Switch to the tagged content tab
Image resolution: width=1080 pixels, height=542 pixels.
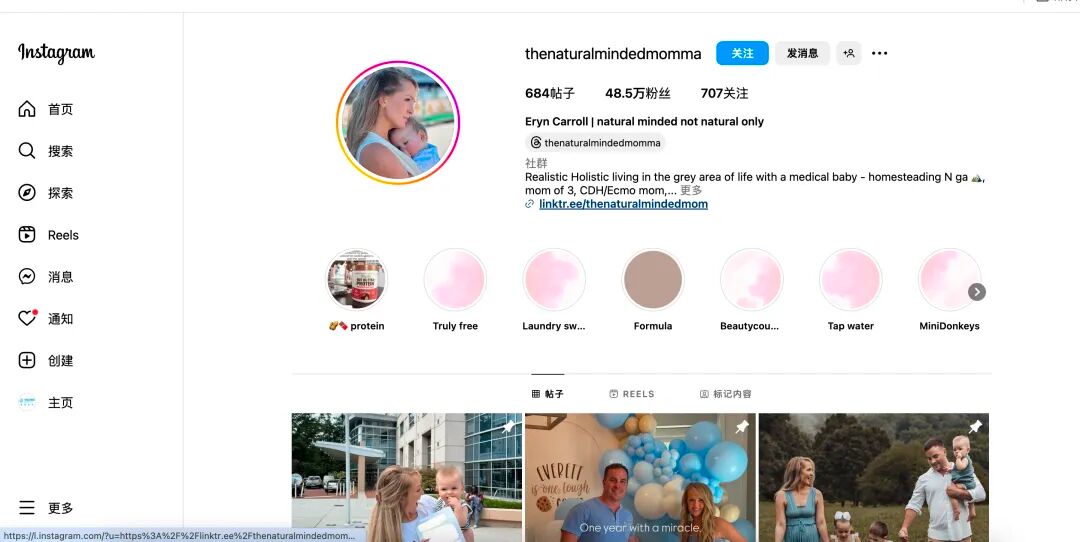[x=725, y=394]
